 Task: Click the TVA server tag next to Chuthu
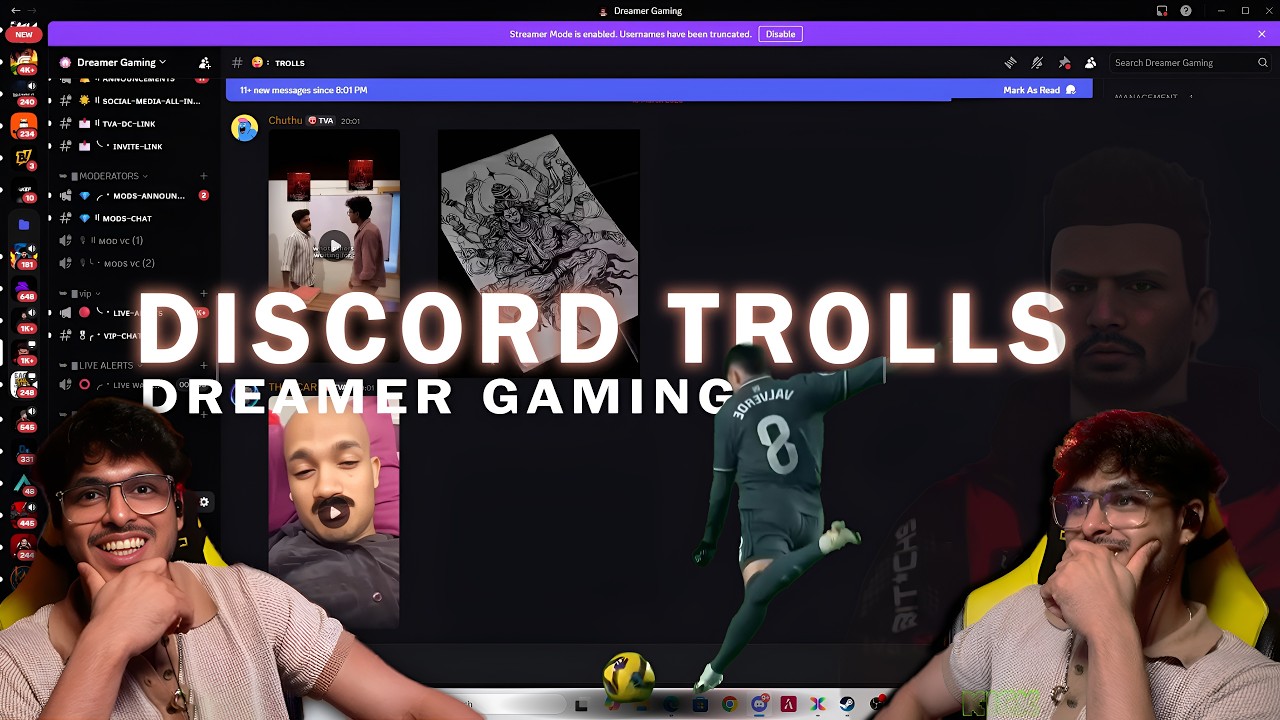click(x=321, y=121)
